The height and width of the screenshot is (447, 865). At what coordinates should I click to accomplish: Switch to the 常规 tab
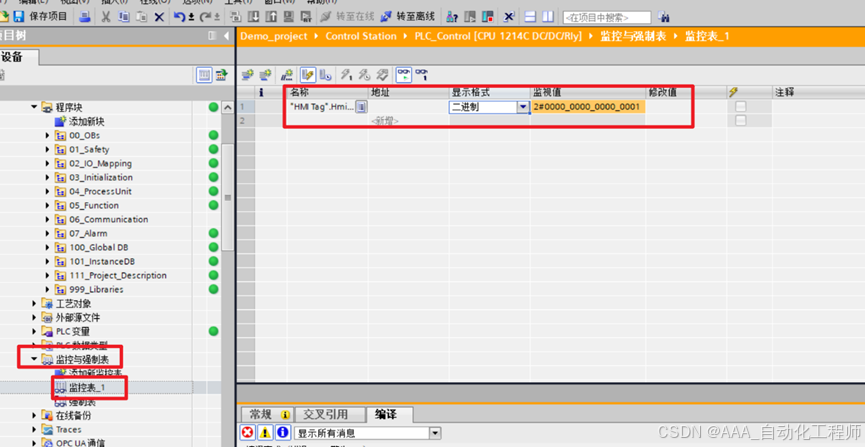(266, 414)
